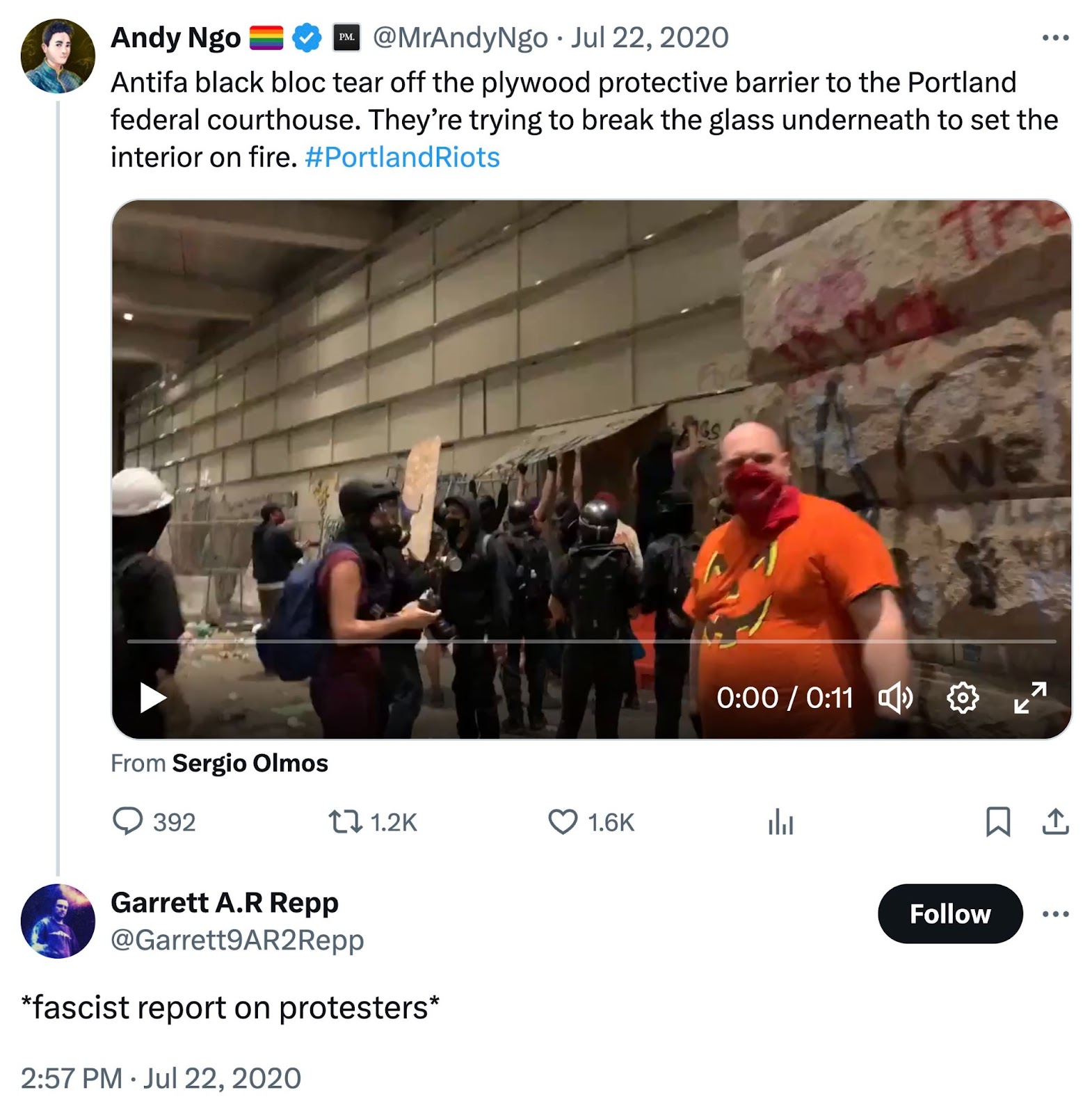Bookmark Andy Ngo's tweet

point(998,822)
